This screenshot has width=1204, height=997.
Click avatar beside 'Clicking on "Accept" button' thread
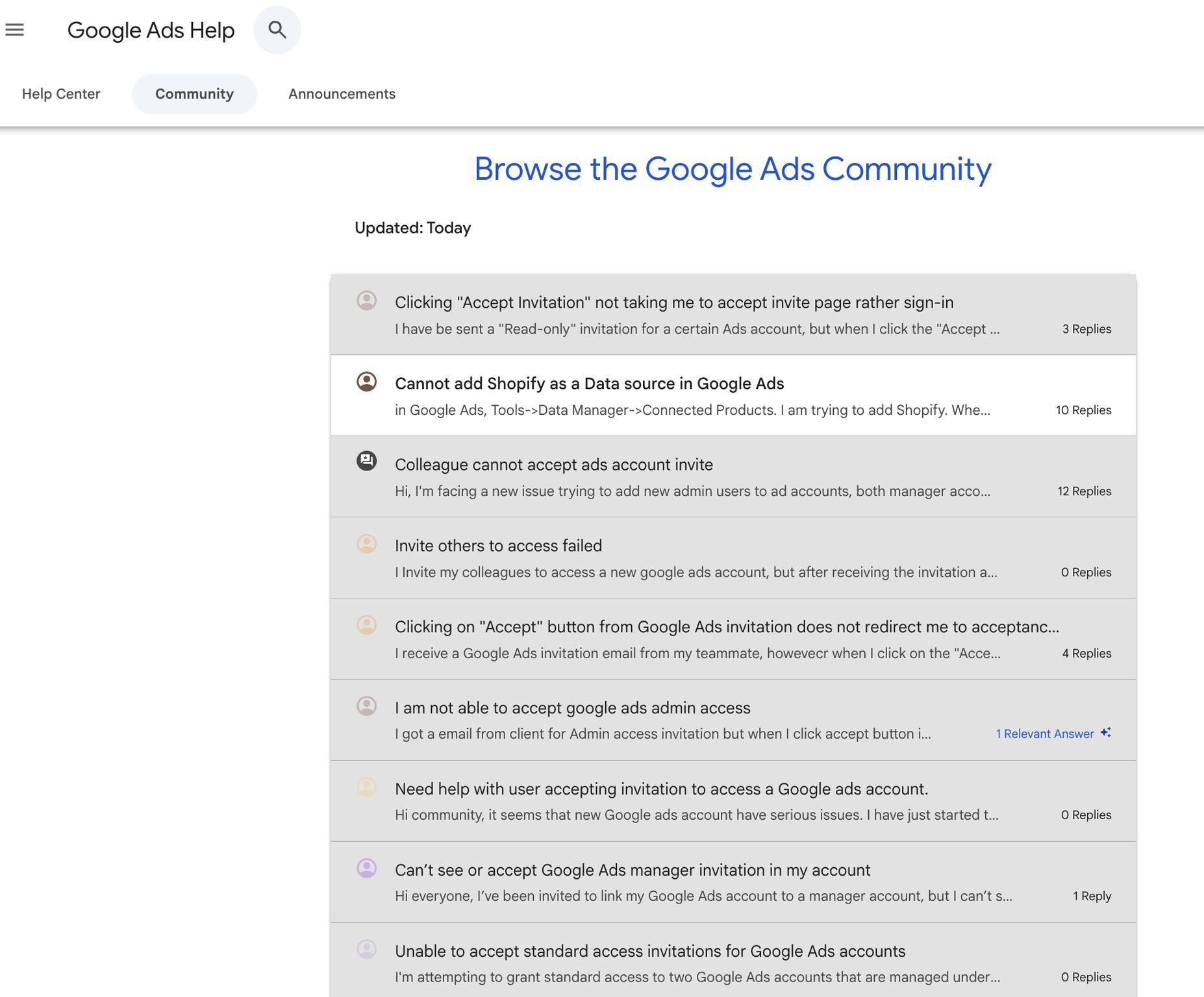click(x=367, y=624)
